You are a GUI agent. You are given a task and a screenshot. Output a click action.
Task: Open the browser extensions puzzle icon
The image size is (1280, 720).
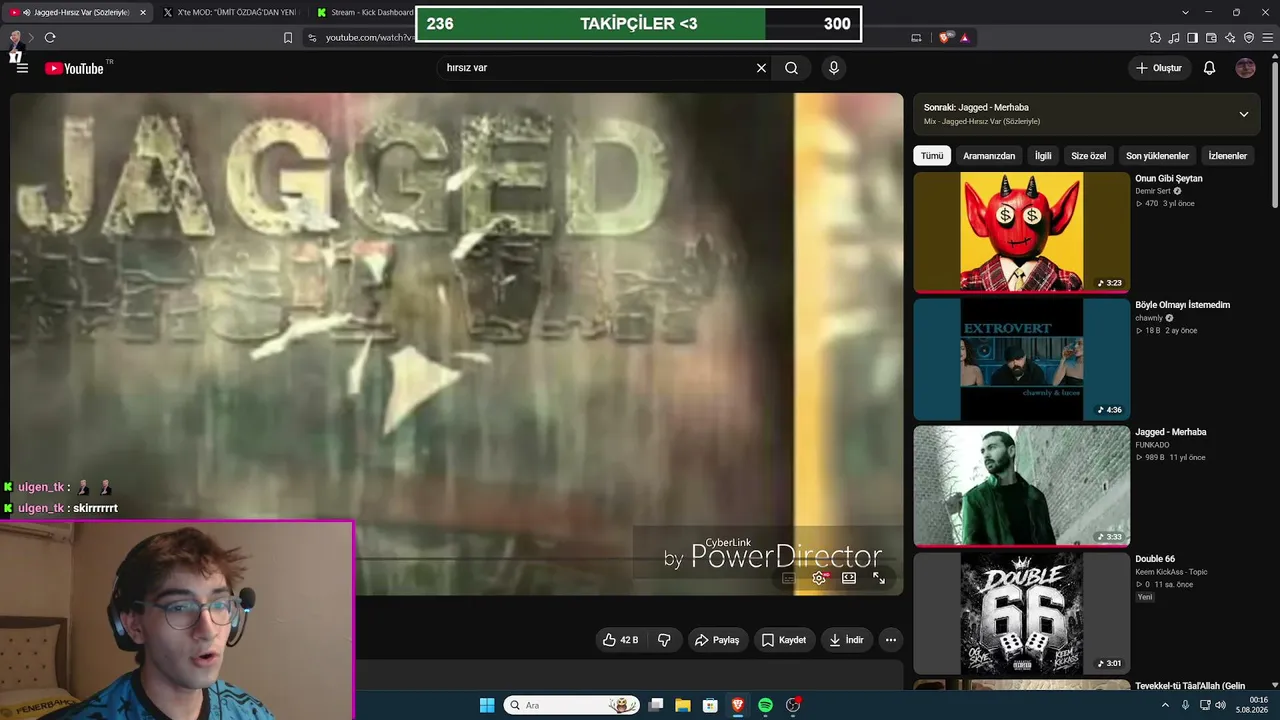1155,38
